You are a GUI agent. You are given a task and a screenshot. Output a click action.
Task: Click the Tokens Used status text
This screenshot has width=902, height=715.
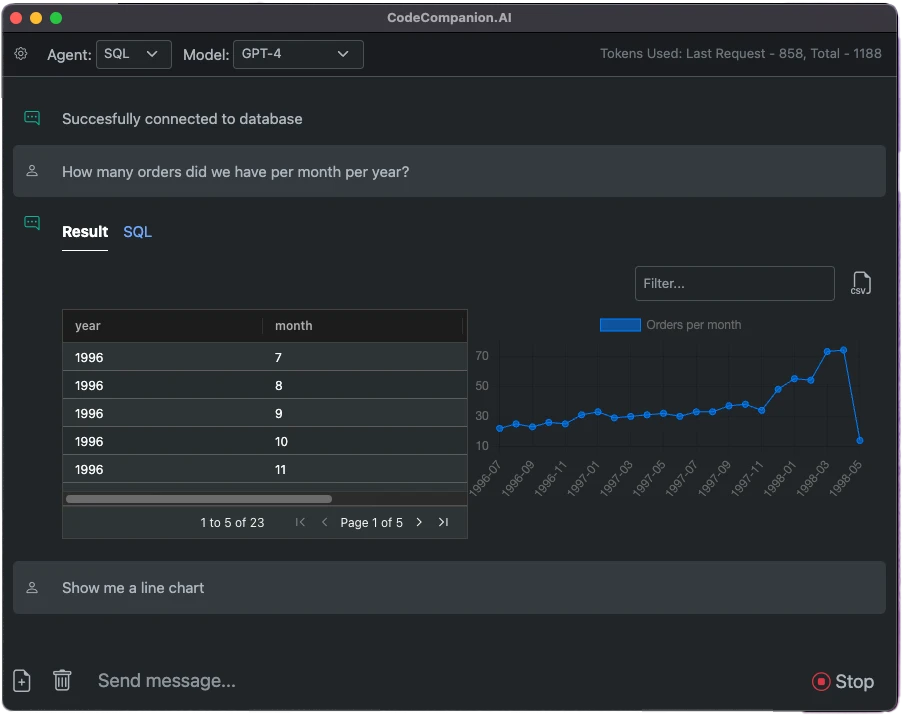coord(740,53)
